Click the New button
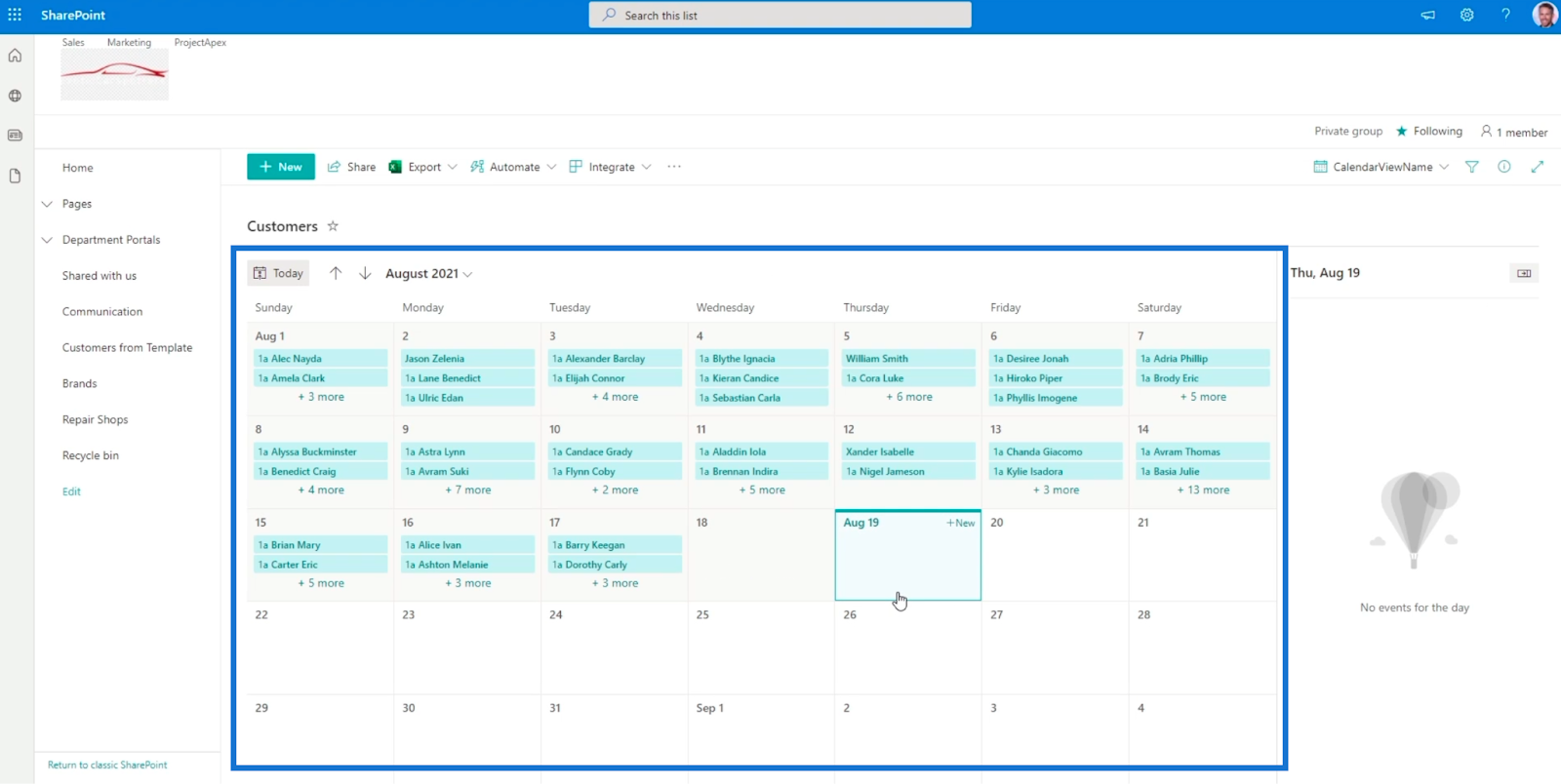This screenshot has height=784, width=1561. click(281, 167)
